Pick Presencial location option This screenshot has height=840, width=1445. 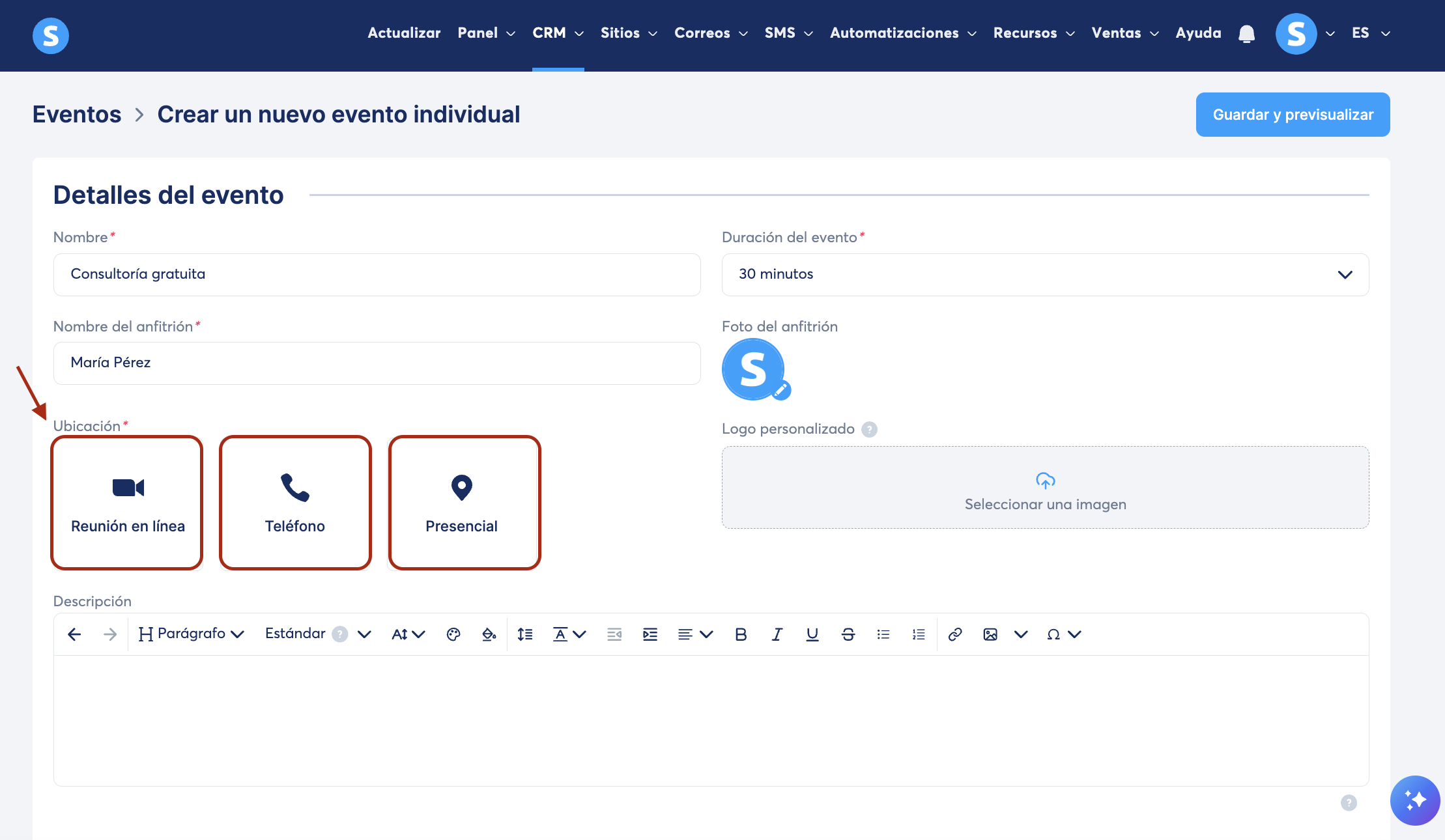point(464,503)
